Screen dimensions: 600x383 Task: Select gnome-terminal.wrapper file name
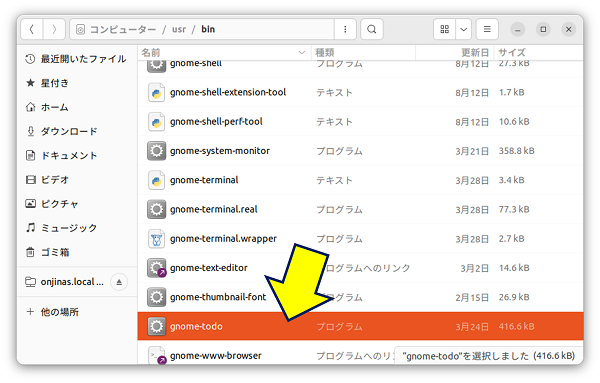point(223,238)
